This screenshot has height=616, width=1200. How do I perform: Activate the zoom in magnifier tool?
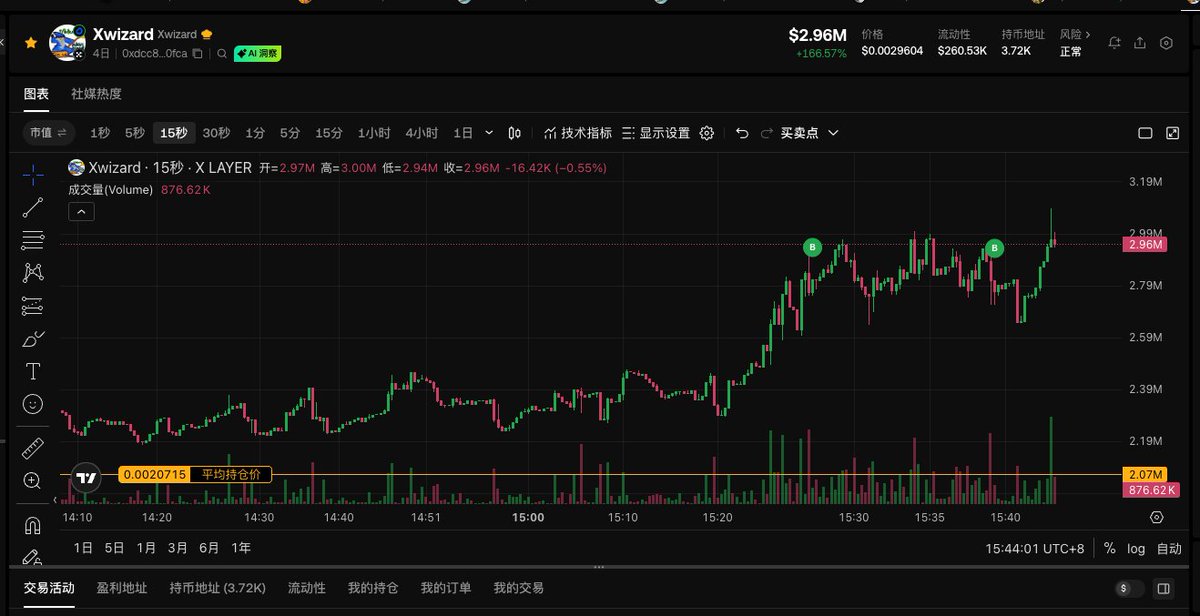coord(33,481)
